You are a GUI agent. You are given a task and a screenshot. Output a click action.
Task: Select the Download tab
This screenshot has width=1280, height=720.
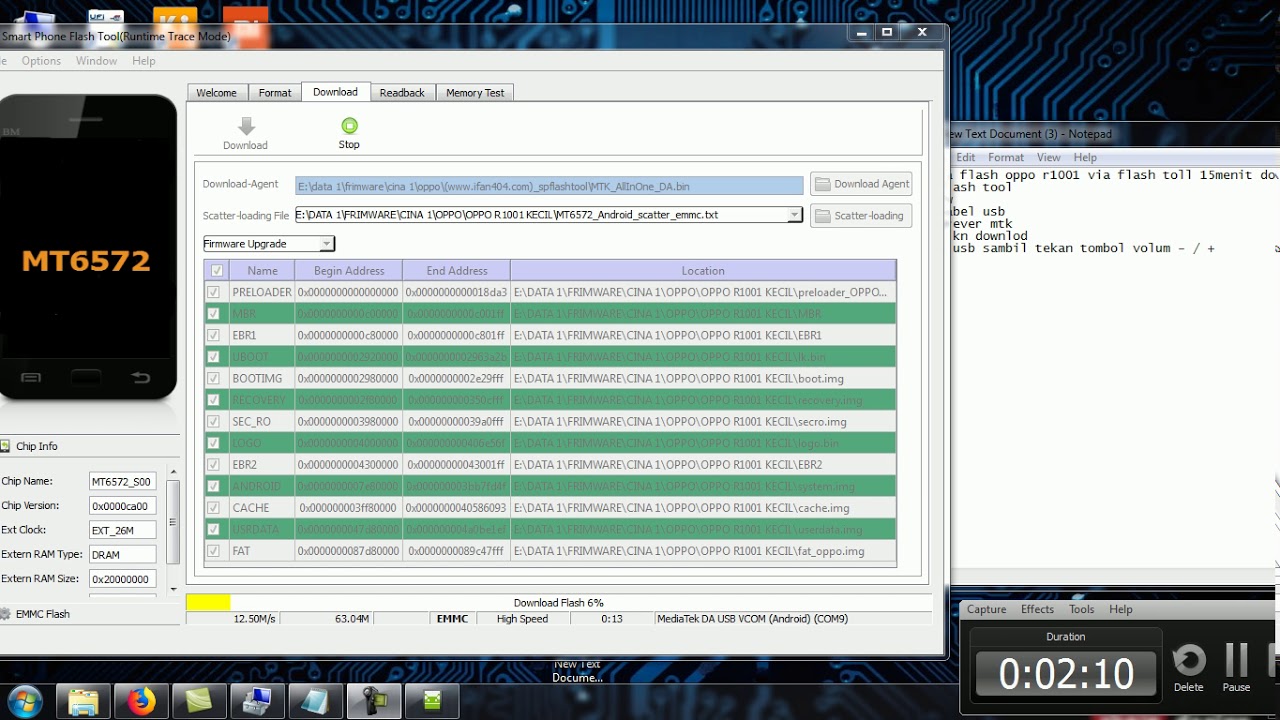(x=335, y=92)
